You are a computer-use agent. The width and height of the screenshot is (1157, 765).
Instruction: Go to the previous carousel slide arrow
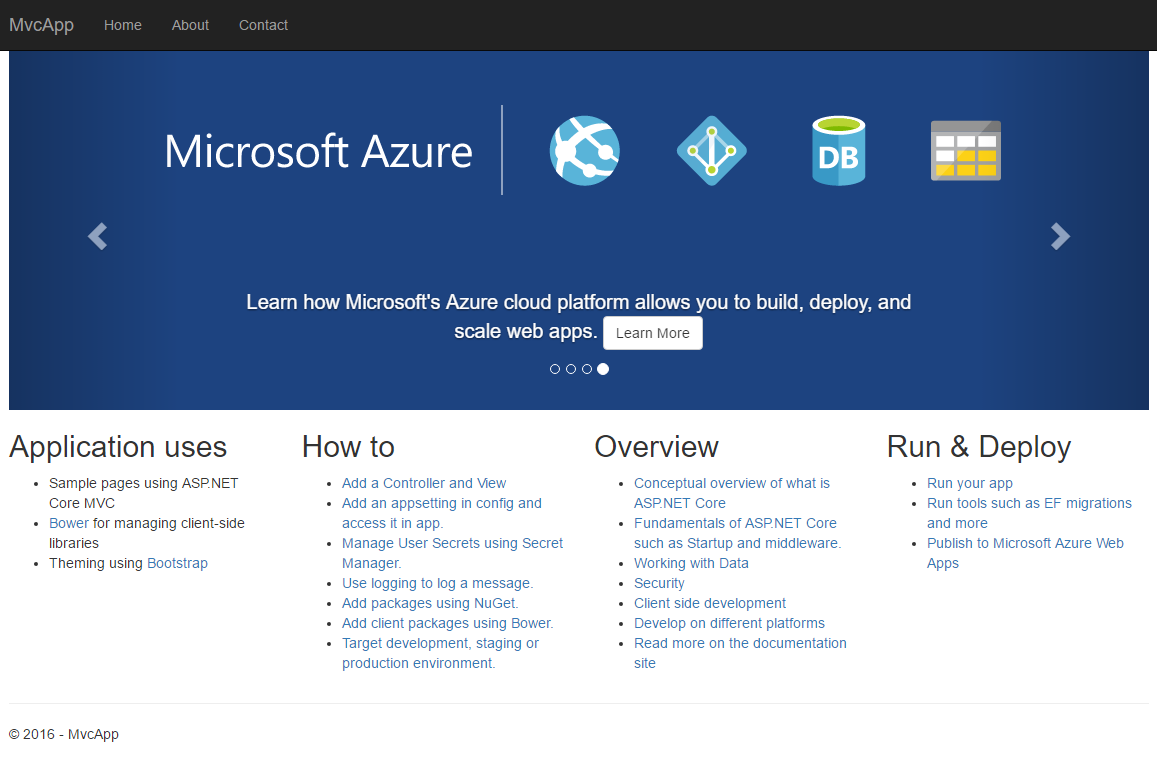click(x=96, y=236)
